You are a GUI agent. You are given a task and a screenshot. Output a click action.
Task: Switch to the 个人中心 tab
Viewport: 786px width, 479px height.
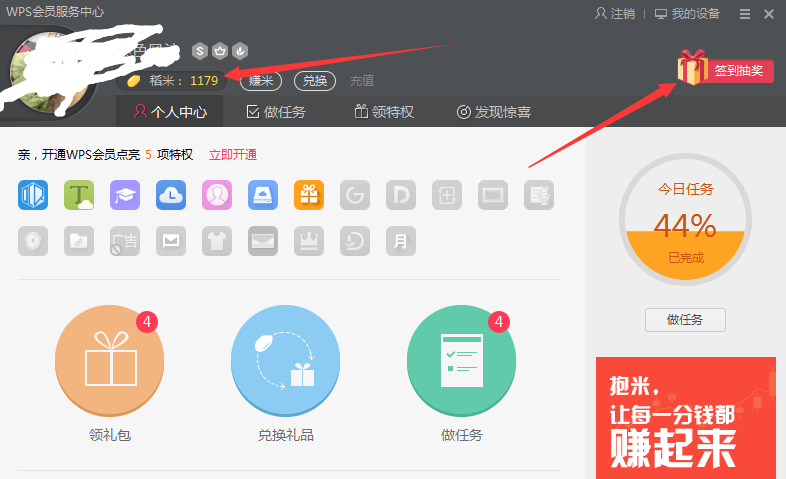tap(170, 112)
